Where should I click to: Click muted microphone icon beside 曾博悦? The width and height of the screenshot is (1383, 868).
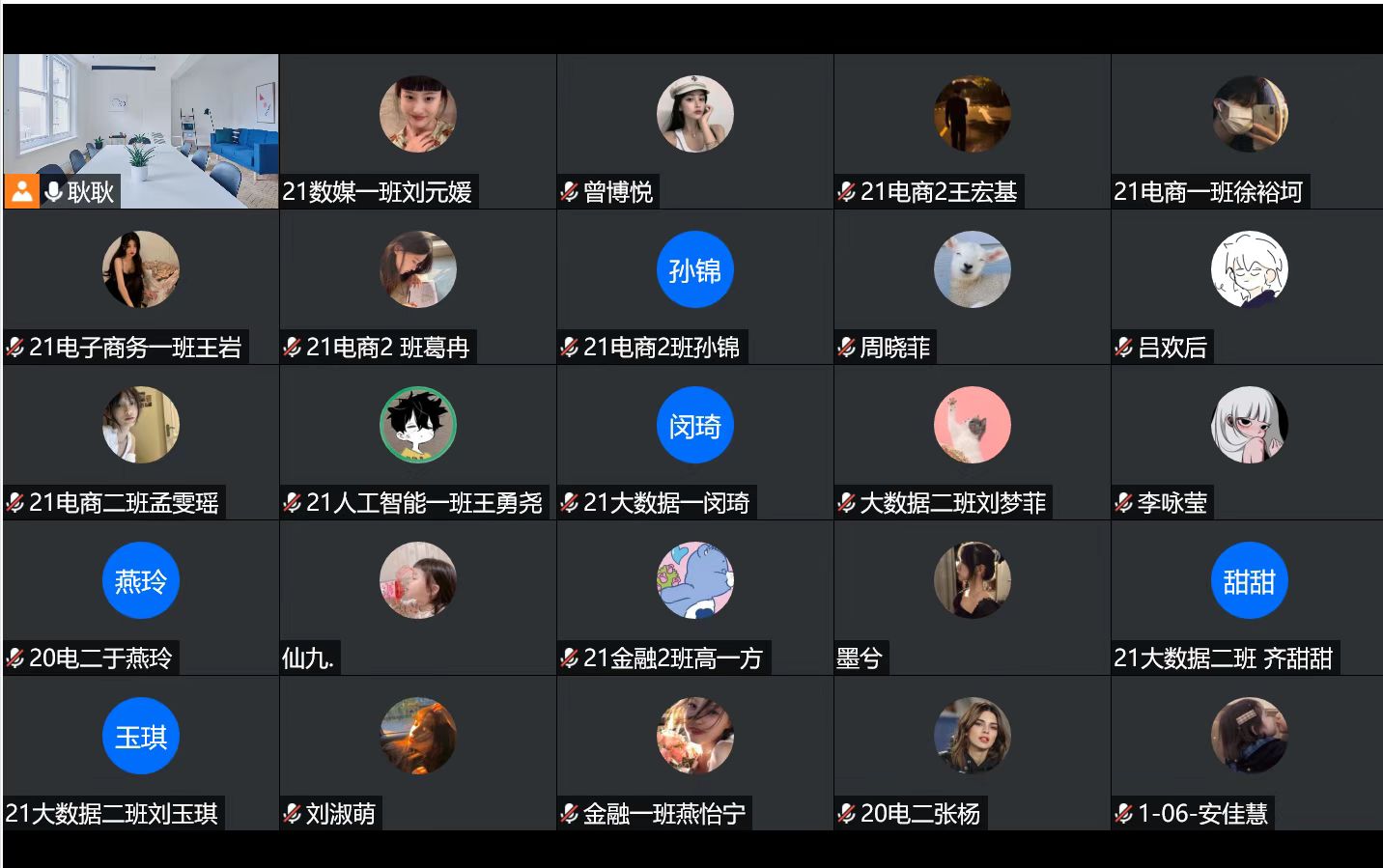(570, 192)
